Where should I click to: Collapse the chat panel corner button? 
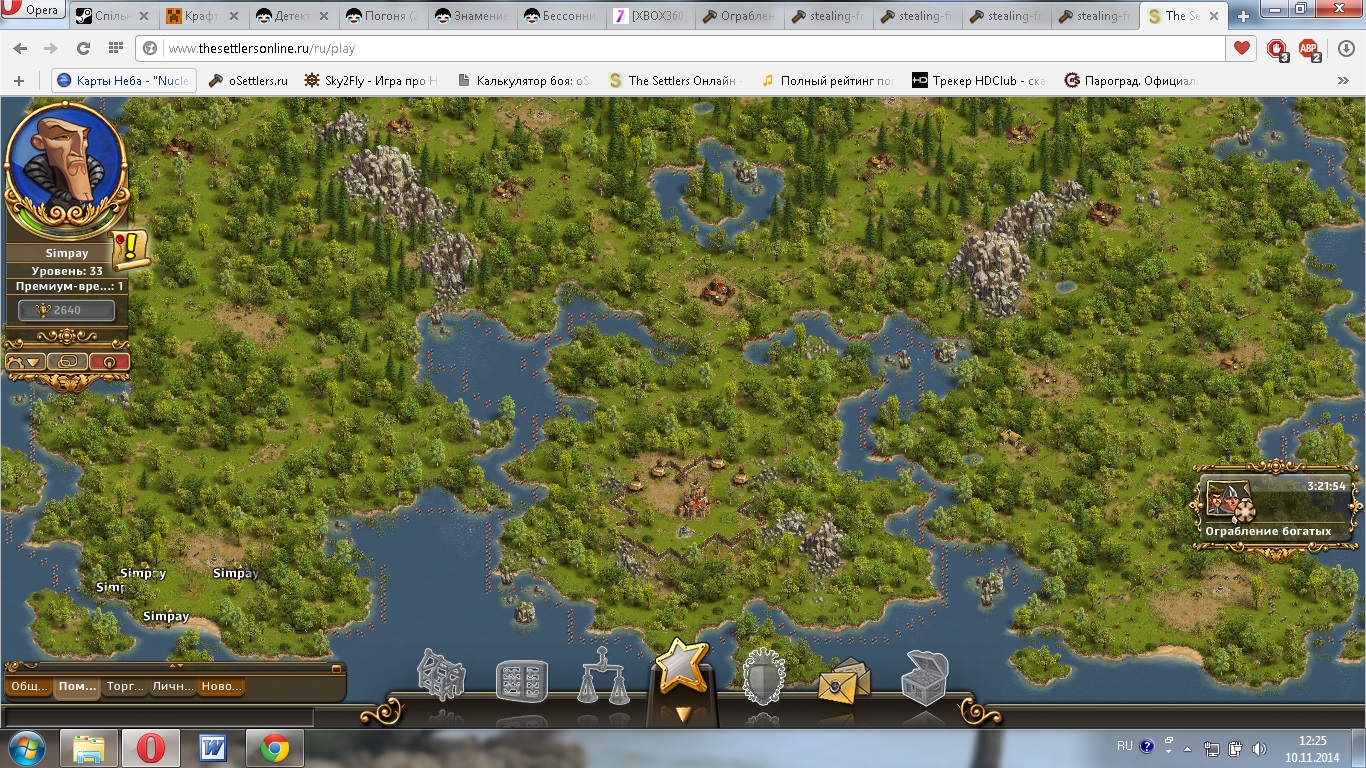point(337,669)
